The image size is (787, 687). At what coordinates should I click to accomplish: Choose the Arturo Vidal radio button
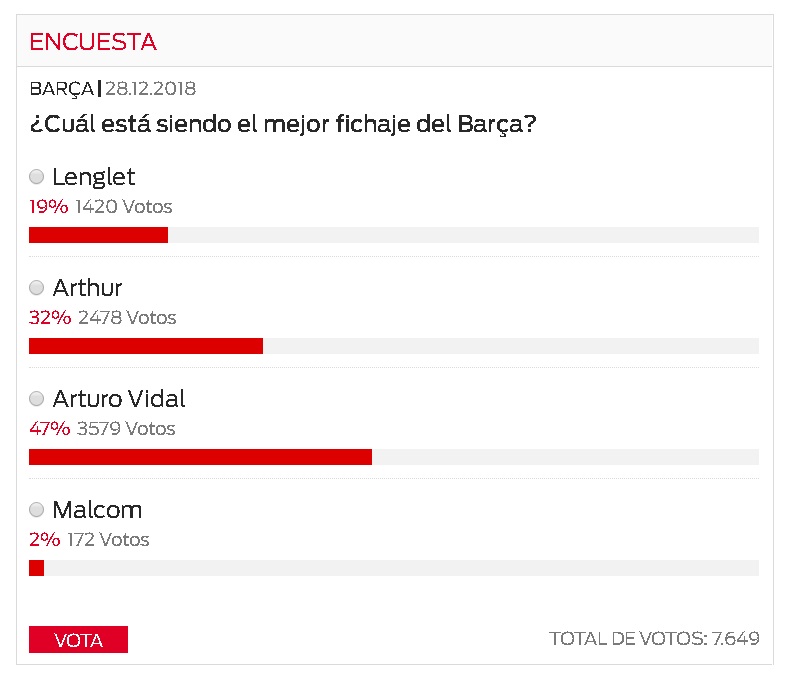pyautogui.click(x=37, y=399)
